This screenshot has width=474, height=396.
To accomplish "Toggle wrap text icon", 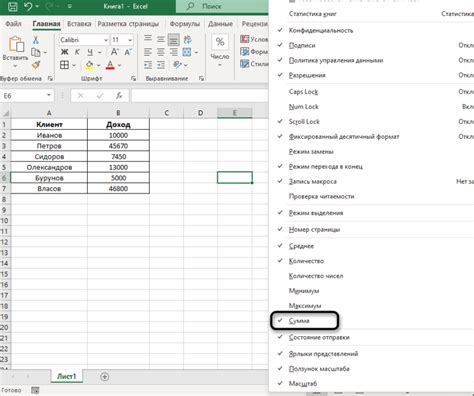I will (187, 40).
